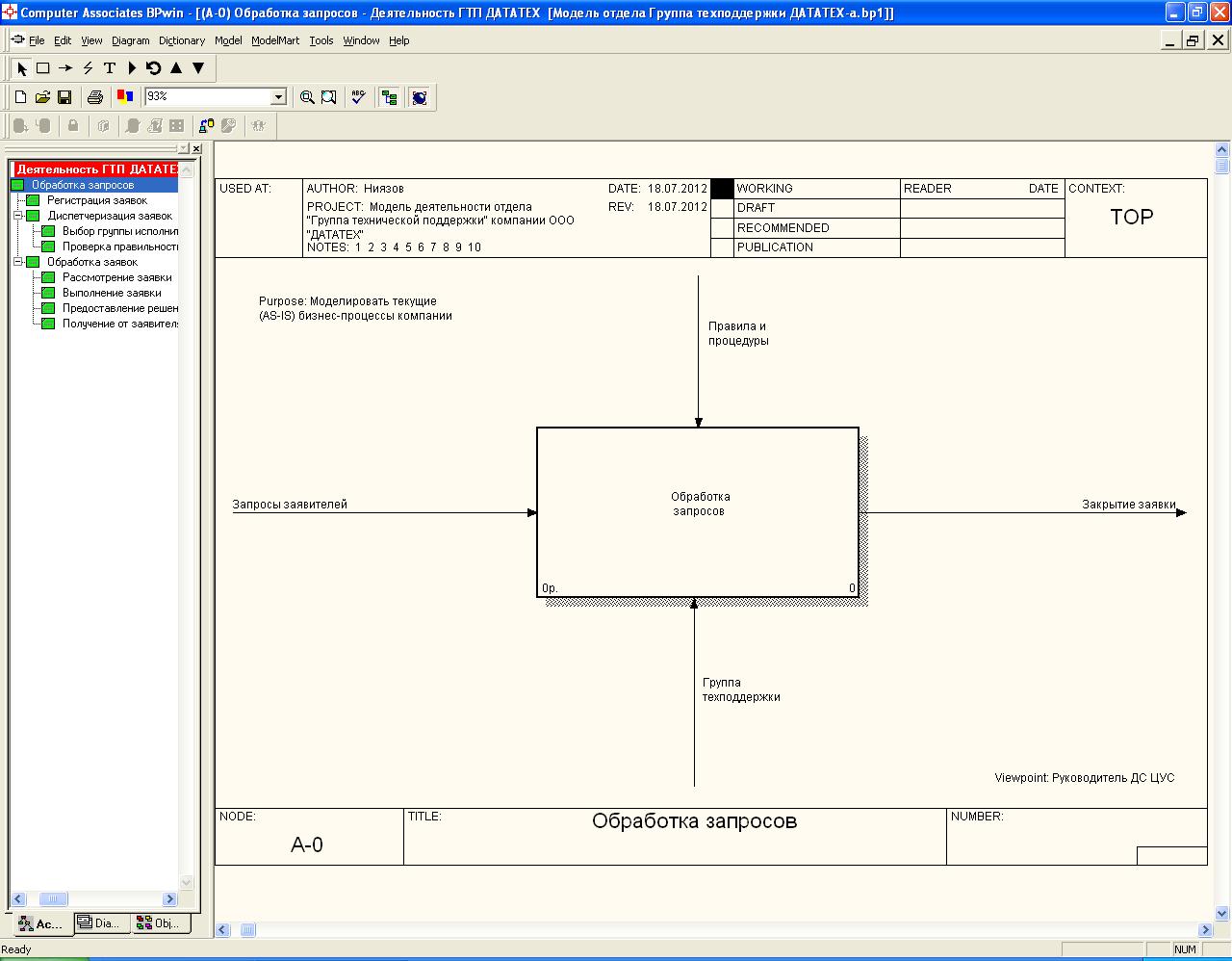Select Обработка заявок tree node
Viewport: 1232px width, 961px height.
pos(92,262)
